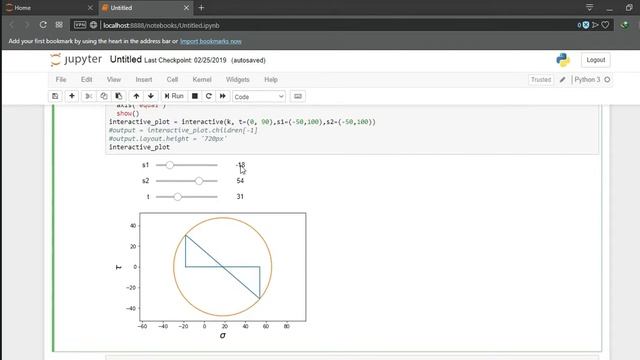Switch to the Home browser tab
The image size is (640, 360).
click(x=49, y=8)
